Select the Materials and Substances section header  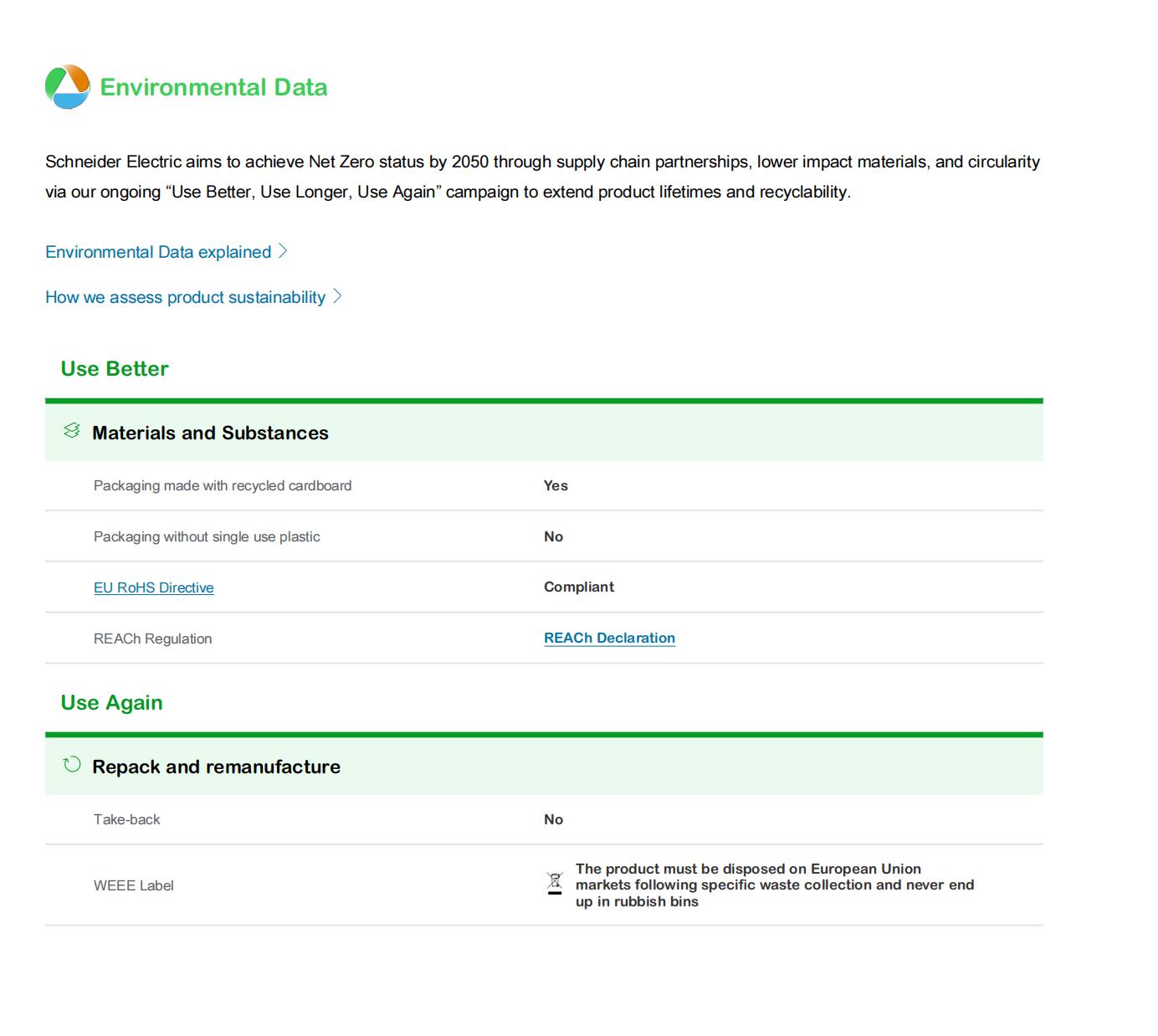point(210,433)
